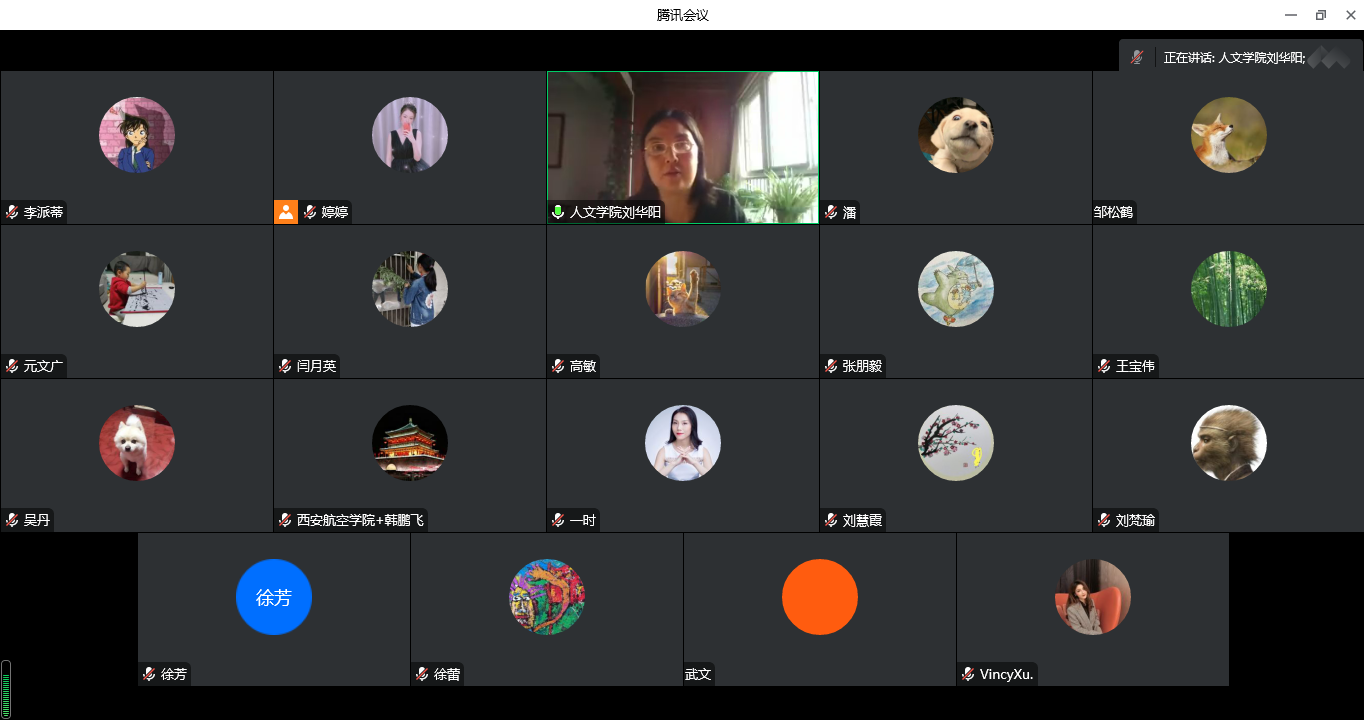This screenshot has height=720, width=1364.
Task: Click the solid orange avatar of 武文
Action: coord(819,597)
